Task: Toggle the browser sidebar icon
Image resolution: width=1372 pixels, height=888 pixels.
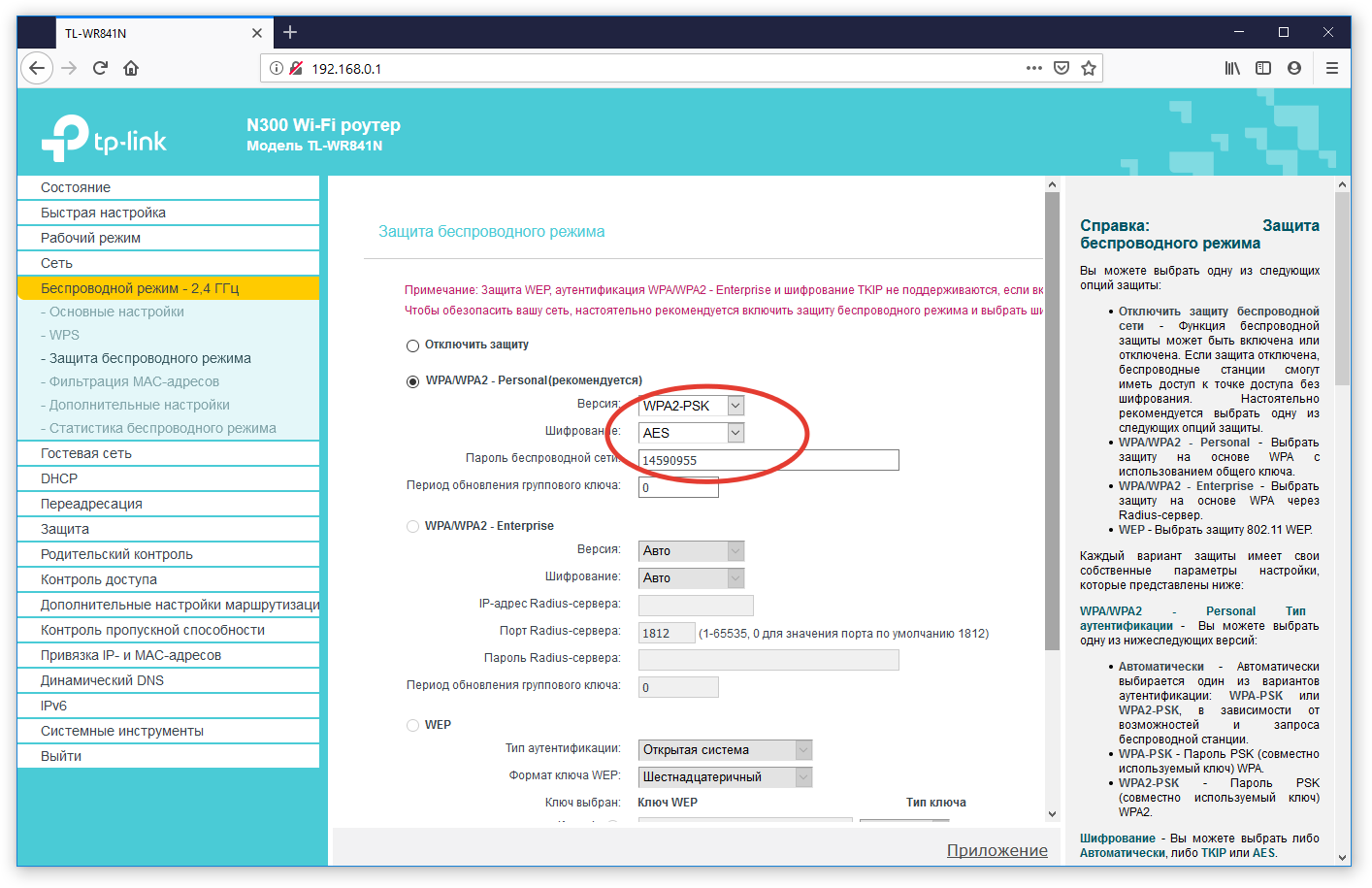Action: [1263, 68]
